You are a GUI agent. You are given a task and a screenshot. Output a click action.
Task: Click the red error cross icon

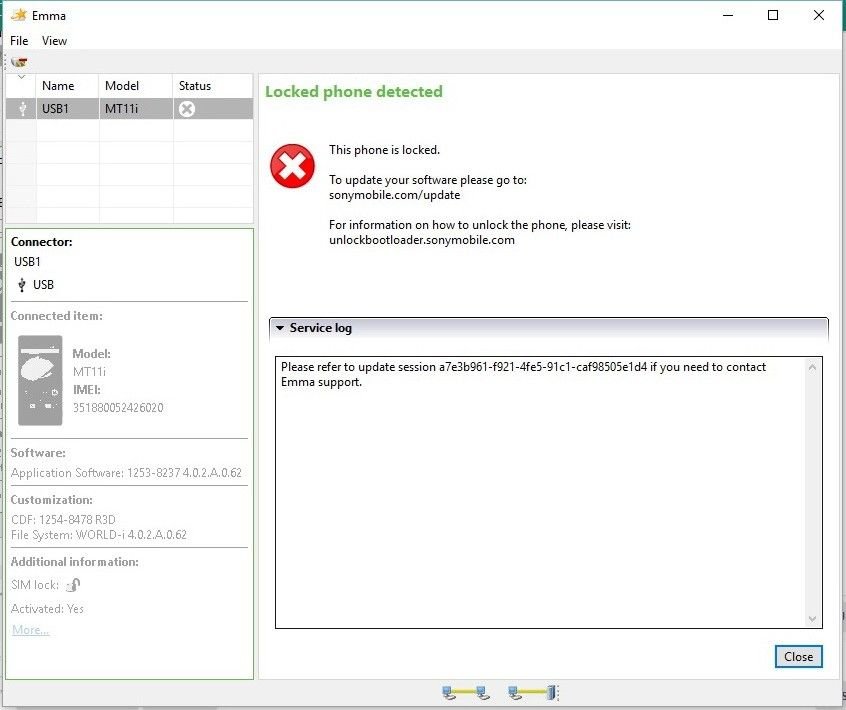pos(292,166)
